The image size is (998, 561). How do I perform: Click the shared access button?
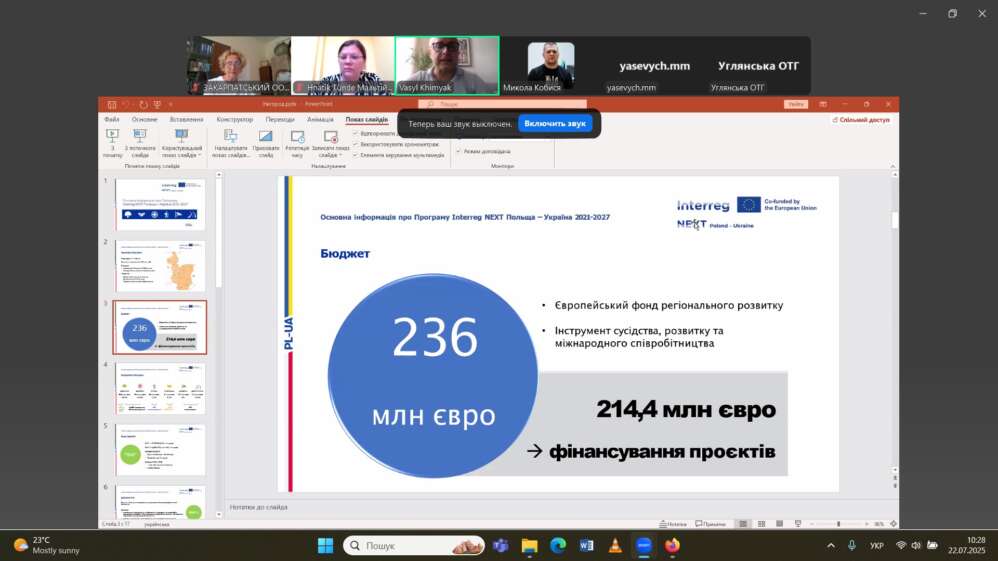pos(861,120)
